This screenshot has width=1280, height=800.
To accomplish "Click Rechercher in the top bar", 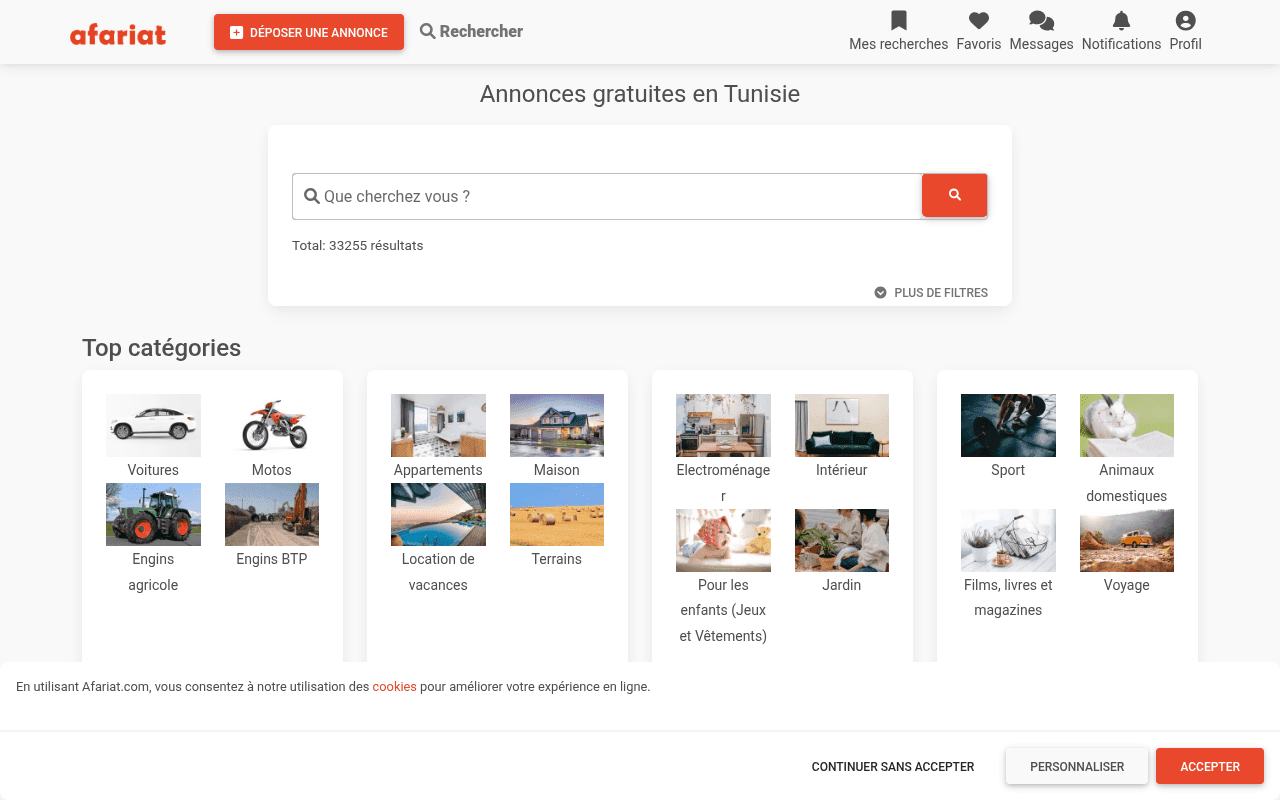I will 470,31.
